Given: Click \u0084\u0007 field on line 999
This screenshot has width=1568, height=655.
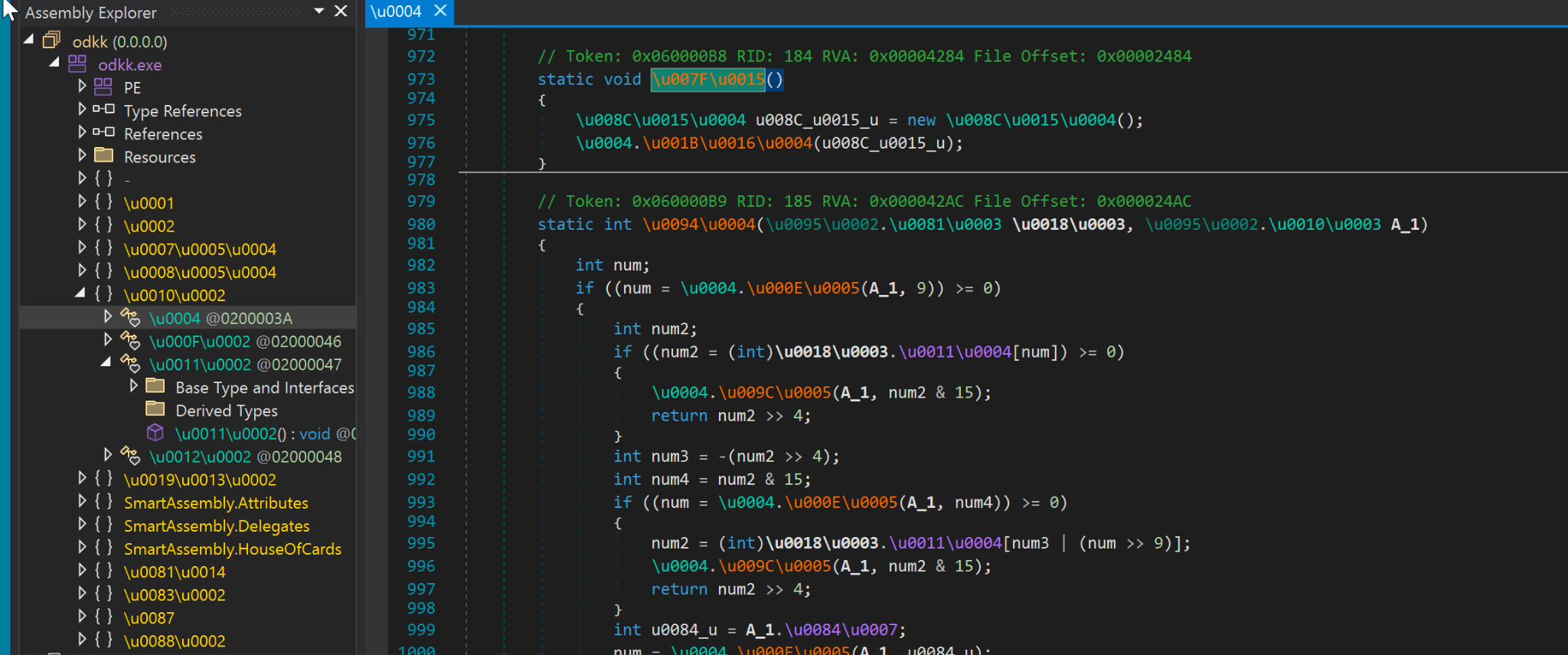Looking at the screenshot, I should click(x=841, y=630).
